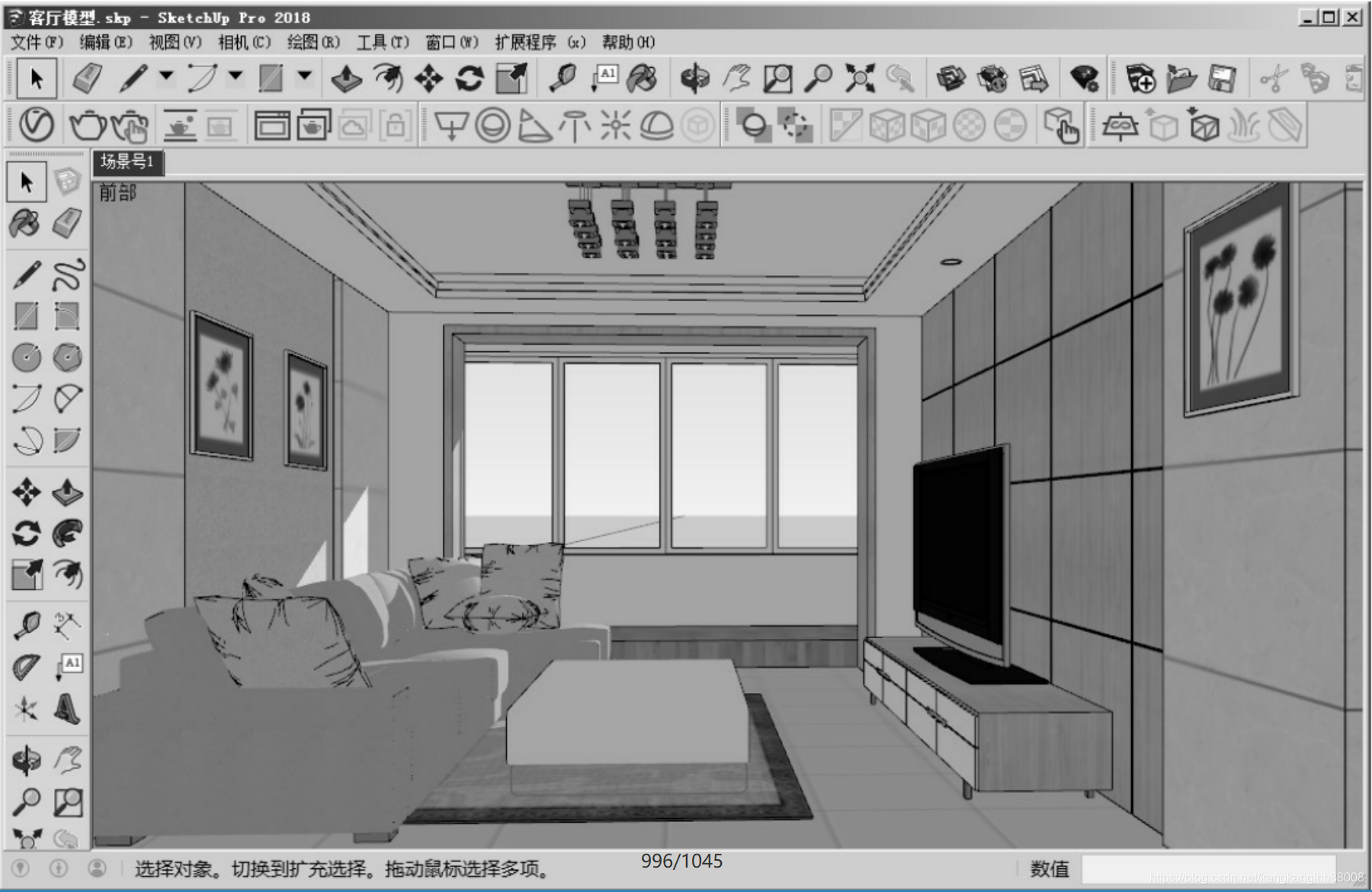
Task: Choose the Text label tool in top toolbar
Action: pyautogui.click(x=604, y=79)
